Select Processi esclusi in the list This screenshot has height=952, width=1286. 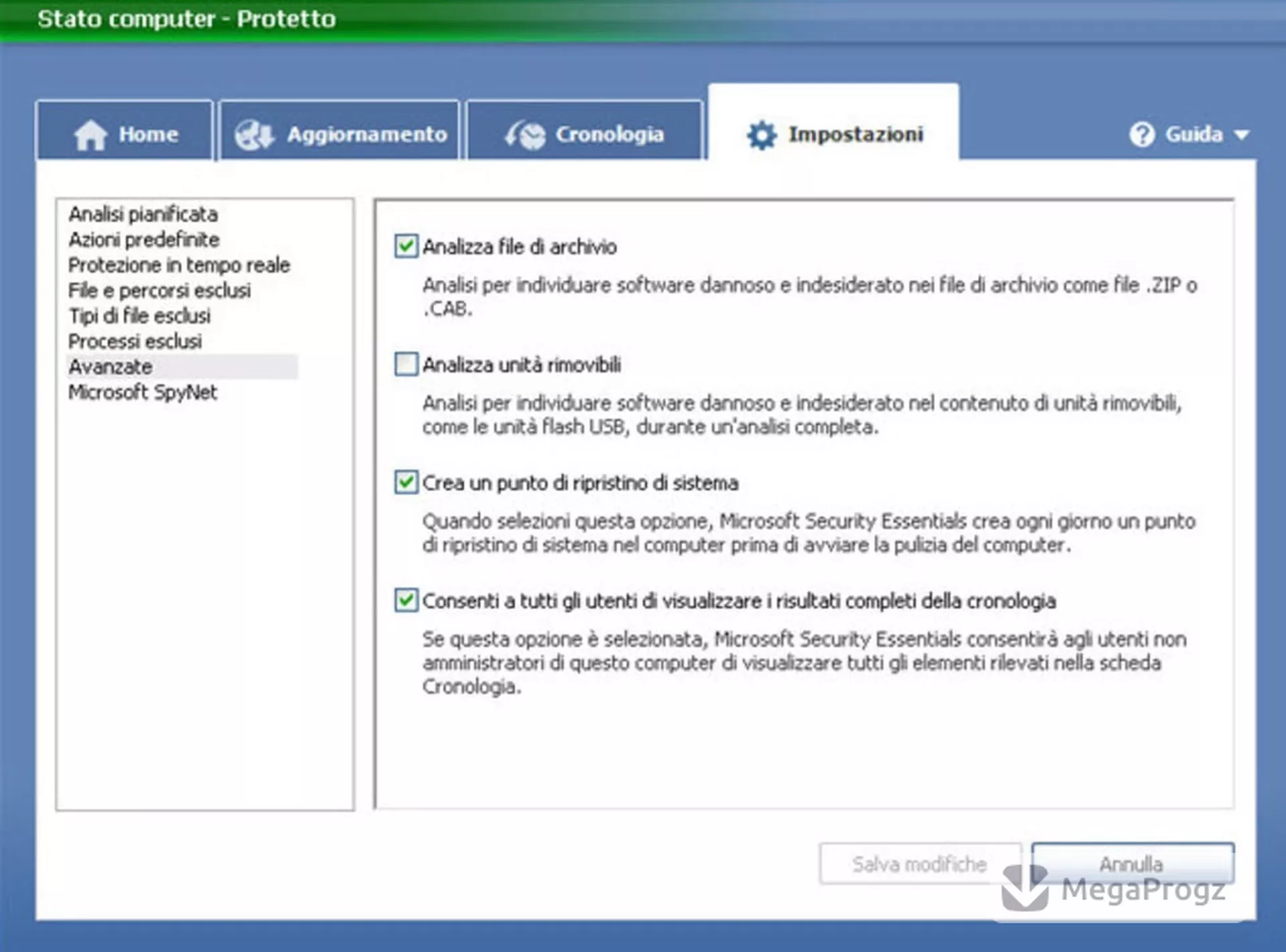tap(135, 341)
